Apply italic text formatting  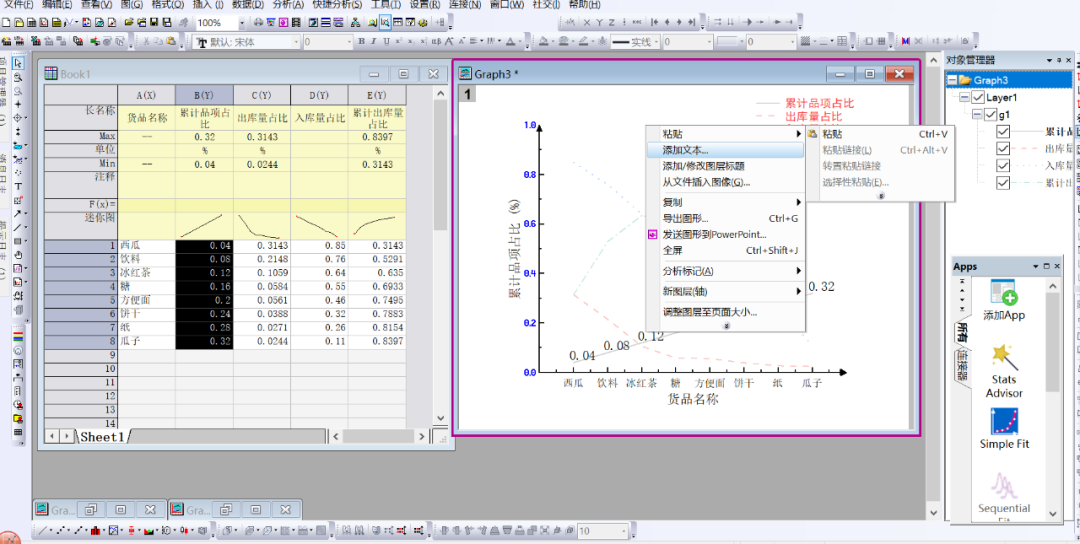373,42
